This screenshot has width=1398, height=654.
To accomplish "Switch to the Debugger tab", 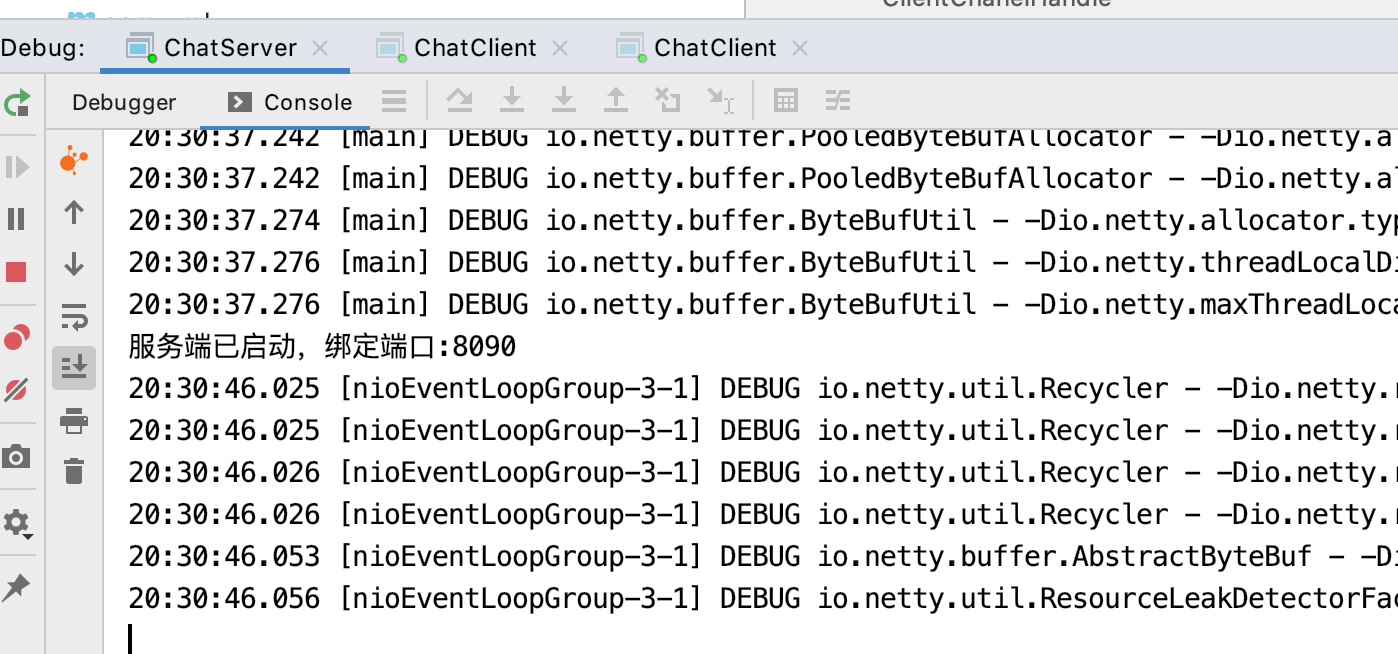I will (124, 102).
